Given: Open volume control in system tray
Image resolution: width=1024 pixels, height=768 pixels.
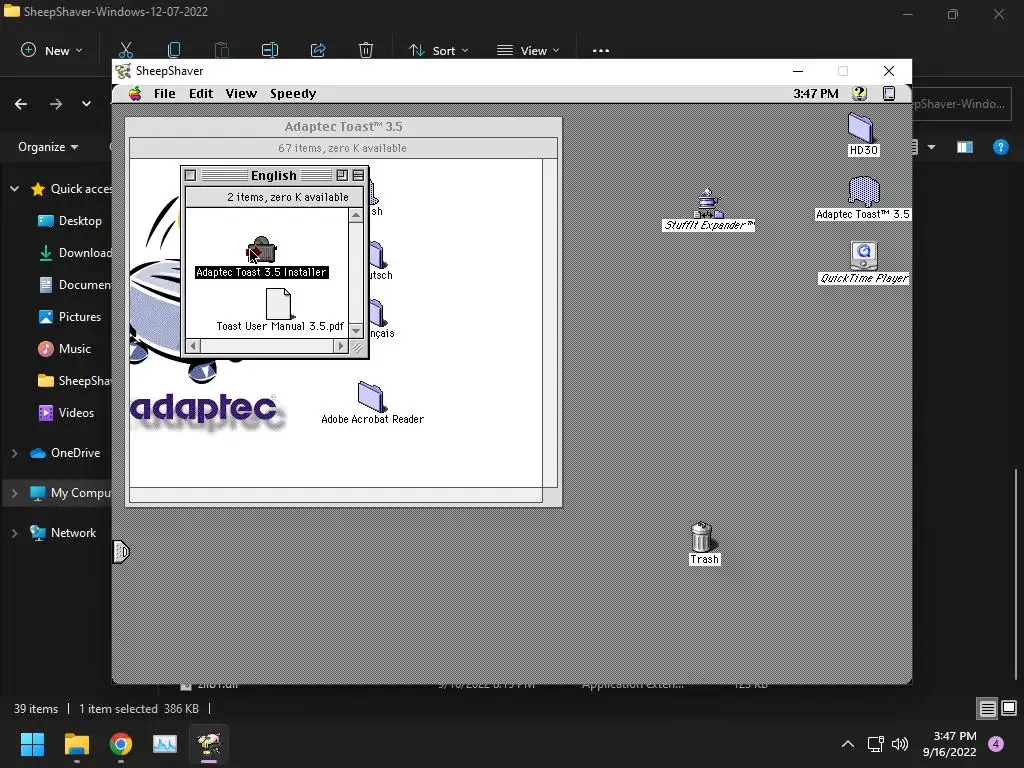Looking at the screenshot, I should tap(900, 744).
